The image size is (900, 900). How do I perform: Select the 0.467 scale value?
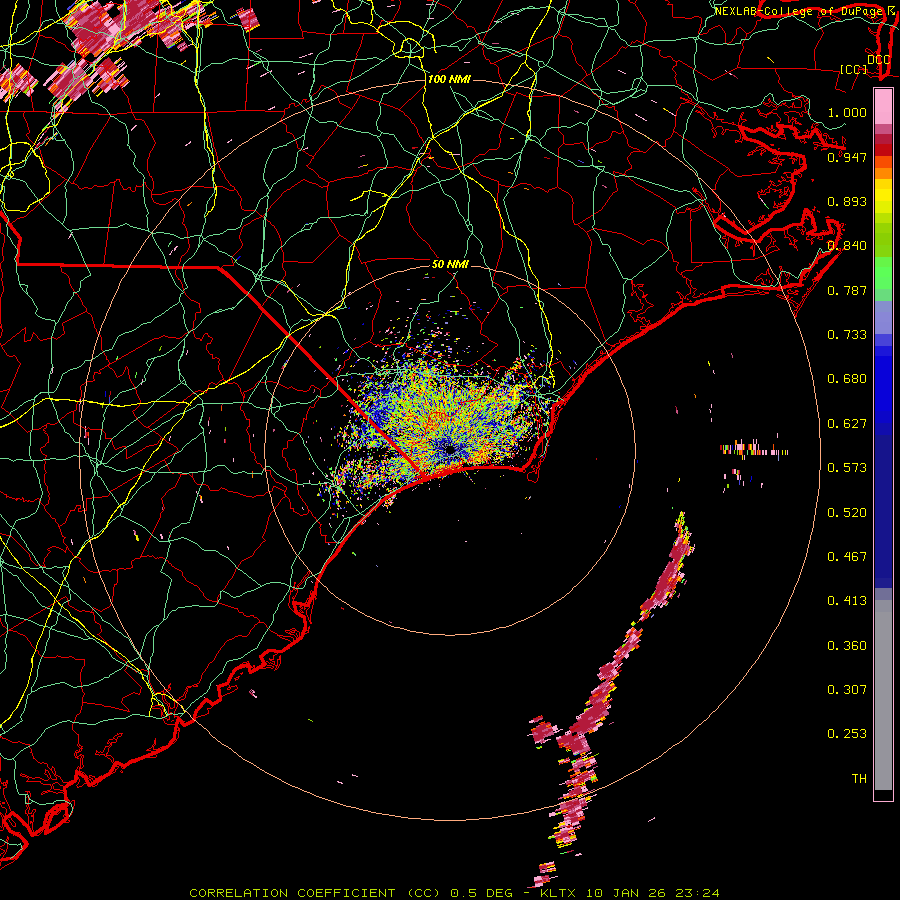[847, 557]
